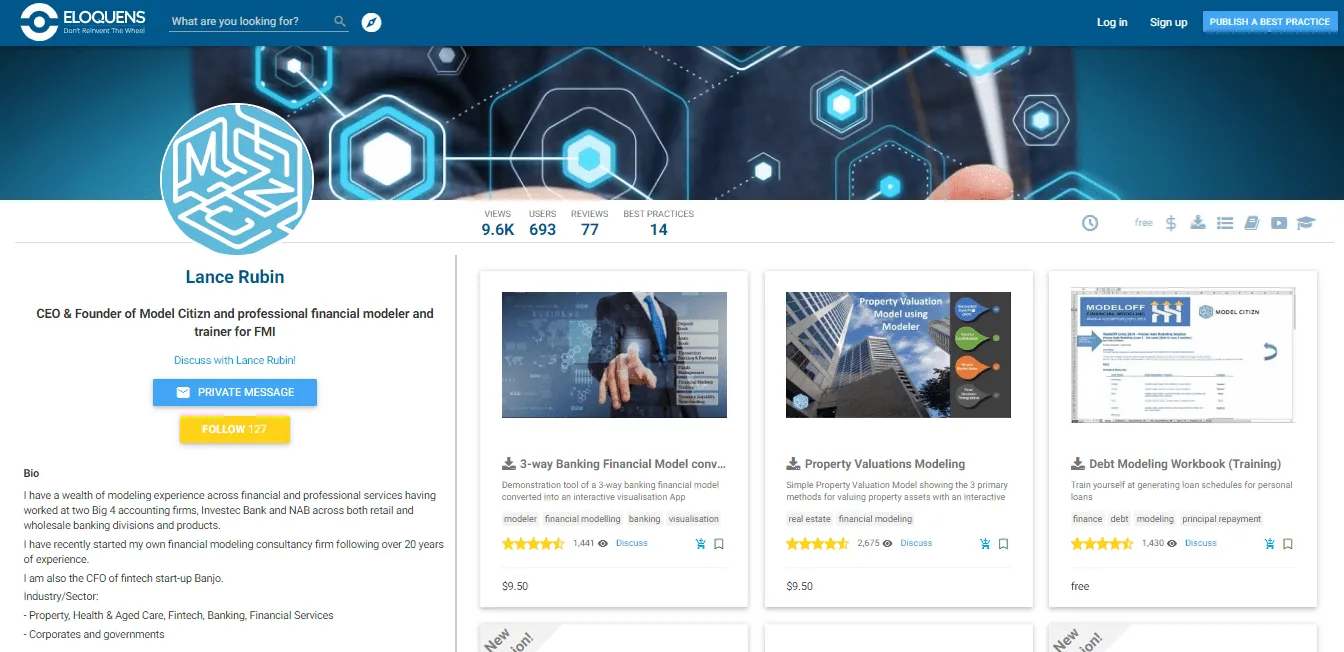Viewport: 1344px width, 652px height.
Task: Click Discuss on Property Valuations card
Action: (x=916, y=544)
